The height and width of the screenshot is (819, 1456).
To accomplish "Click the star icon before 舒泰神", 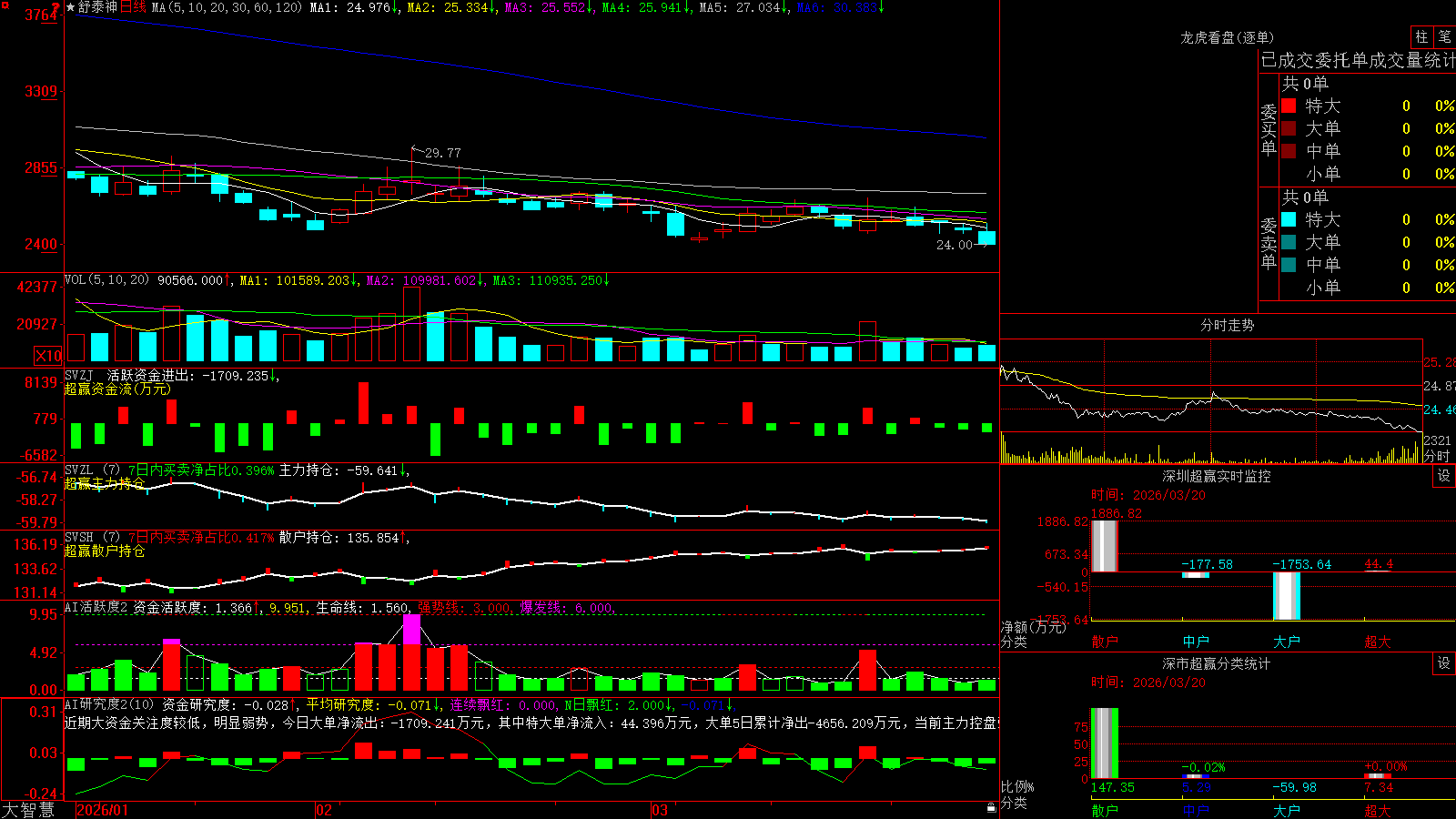I will (70, 7).
